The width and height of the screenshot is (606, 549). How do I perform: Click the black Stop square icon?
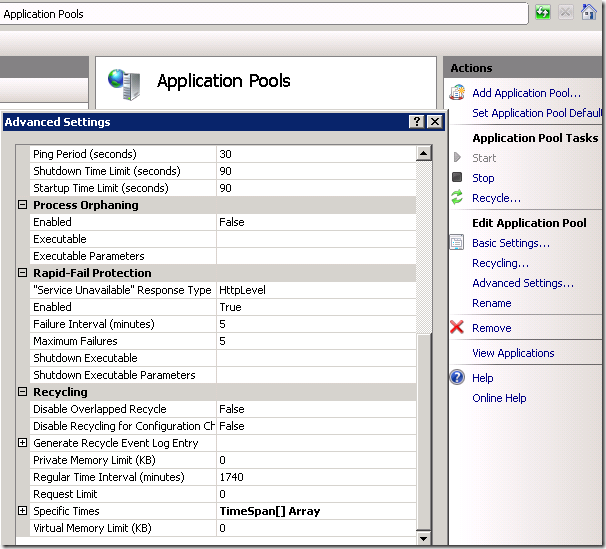[457, 177]
